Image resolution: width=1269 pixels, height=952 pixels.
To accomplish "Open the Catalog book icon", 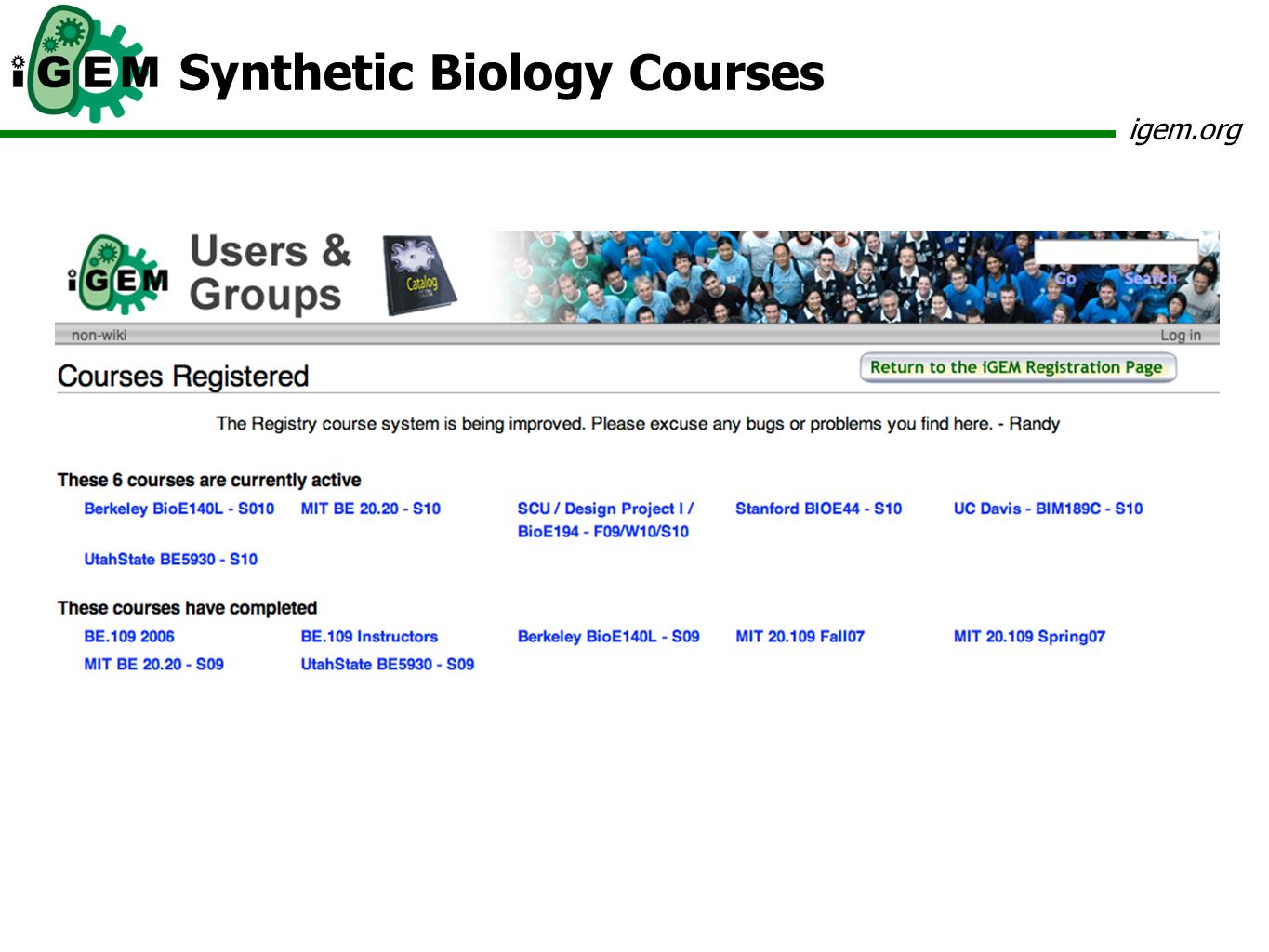I will pos(419,275).
